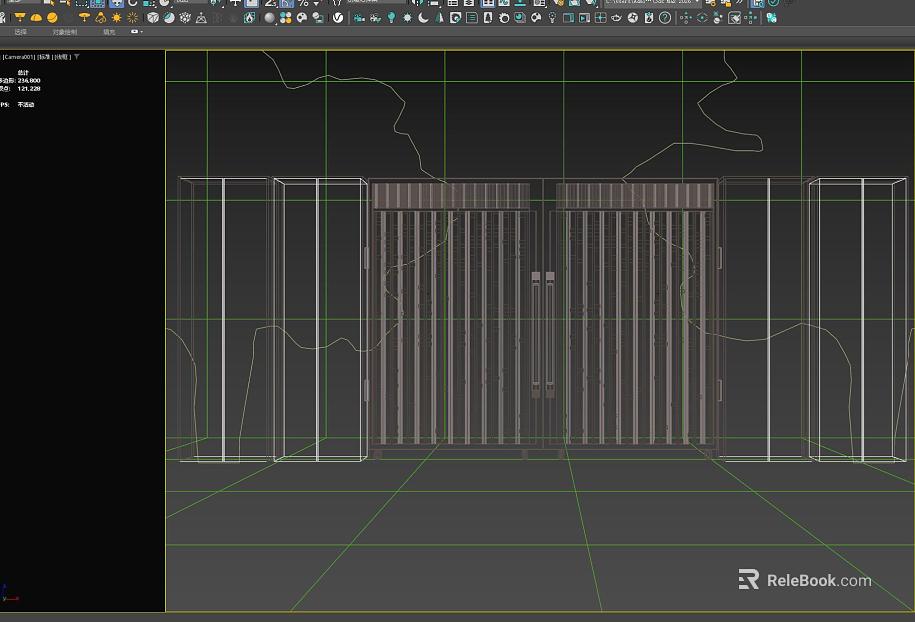Click the paint palette icon
This screenshot has width=915, height=622.
click(302, 18)
